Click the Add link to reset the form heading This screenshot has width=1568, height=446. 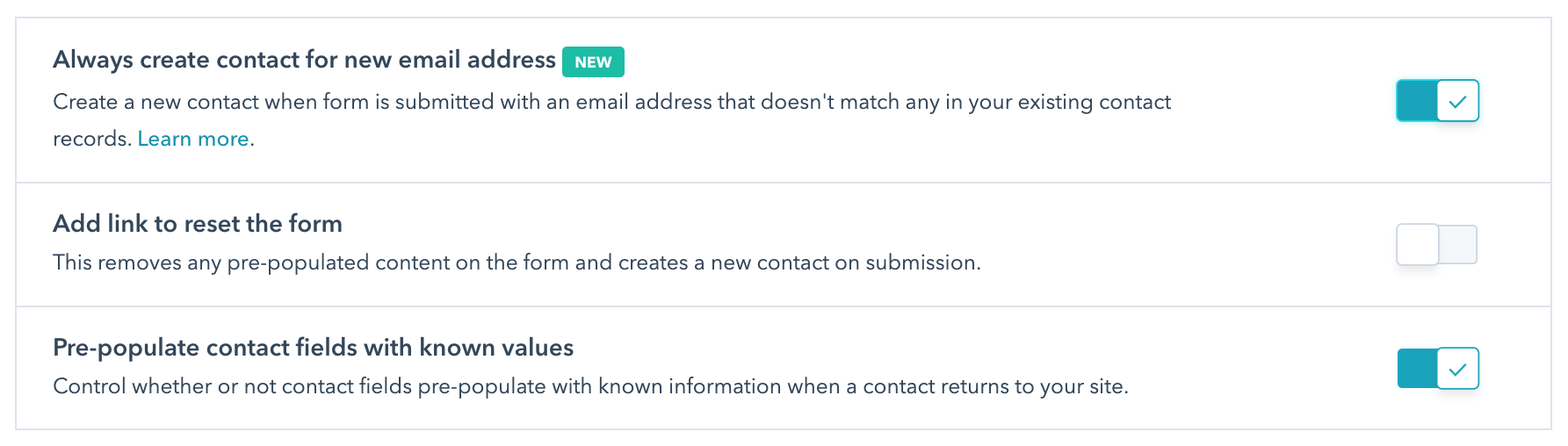point(198,224)
